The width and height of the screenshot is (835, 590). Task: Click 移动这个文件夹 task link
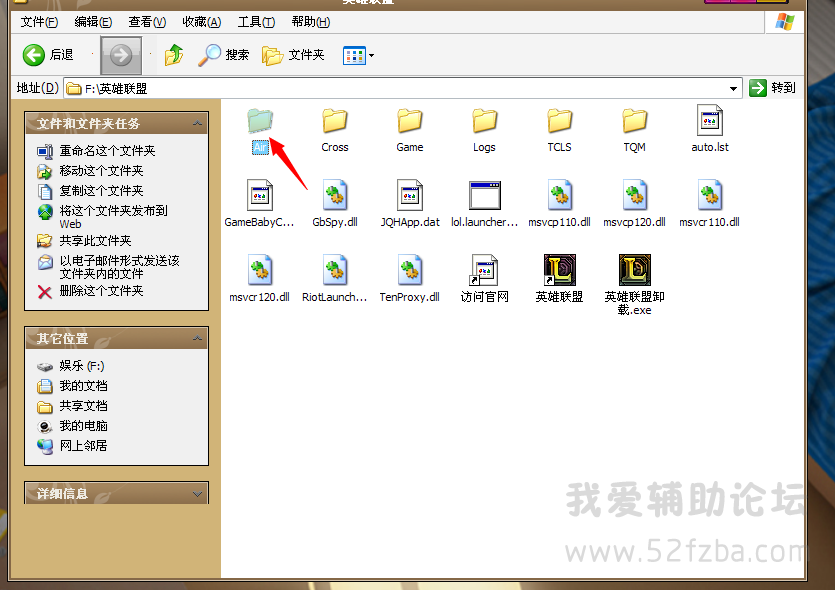click(101, 171)
